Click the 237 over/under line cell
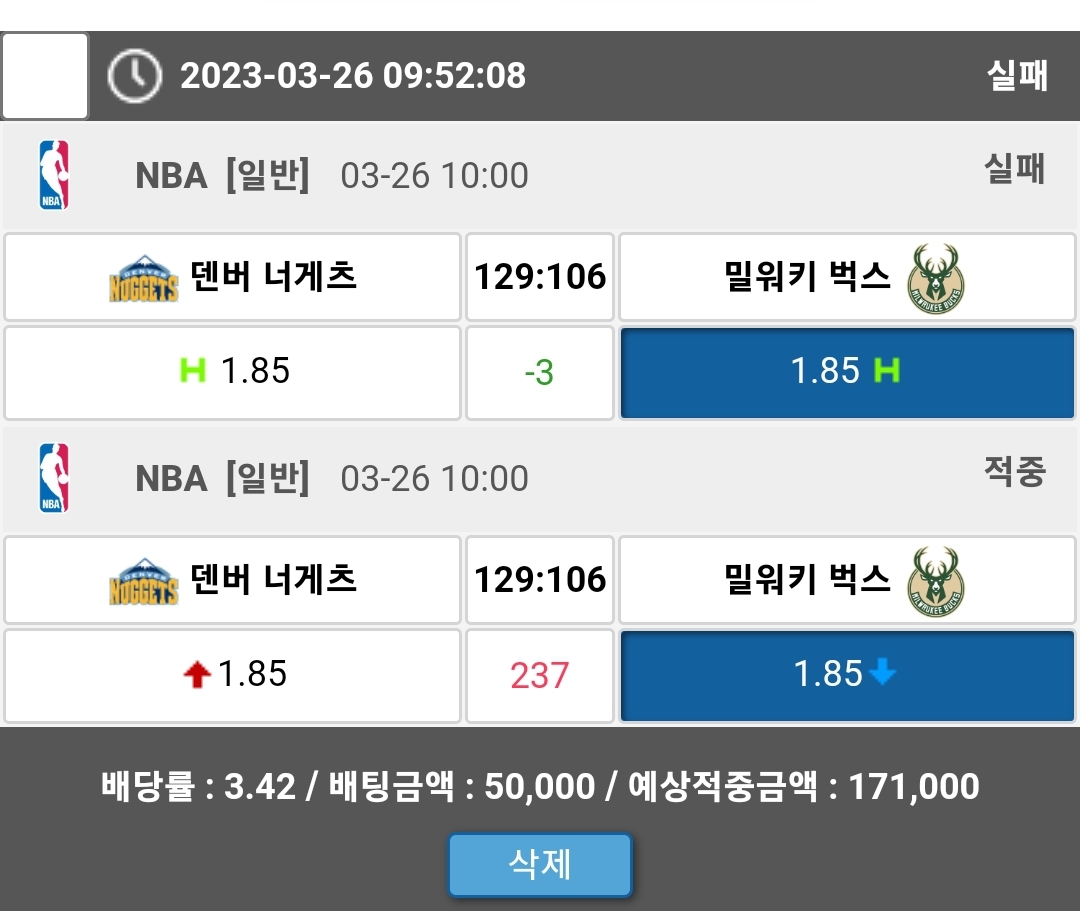The height and width of the screenshot is (911, 1080). [x=539, y=676]
